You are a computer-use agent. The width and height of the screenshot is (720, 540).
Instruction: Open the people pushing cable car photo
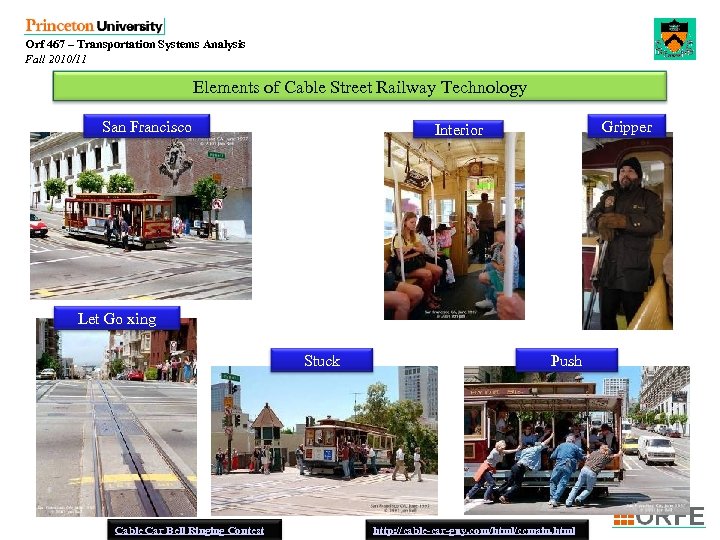(577, 442)
